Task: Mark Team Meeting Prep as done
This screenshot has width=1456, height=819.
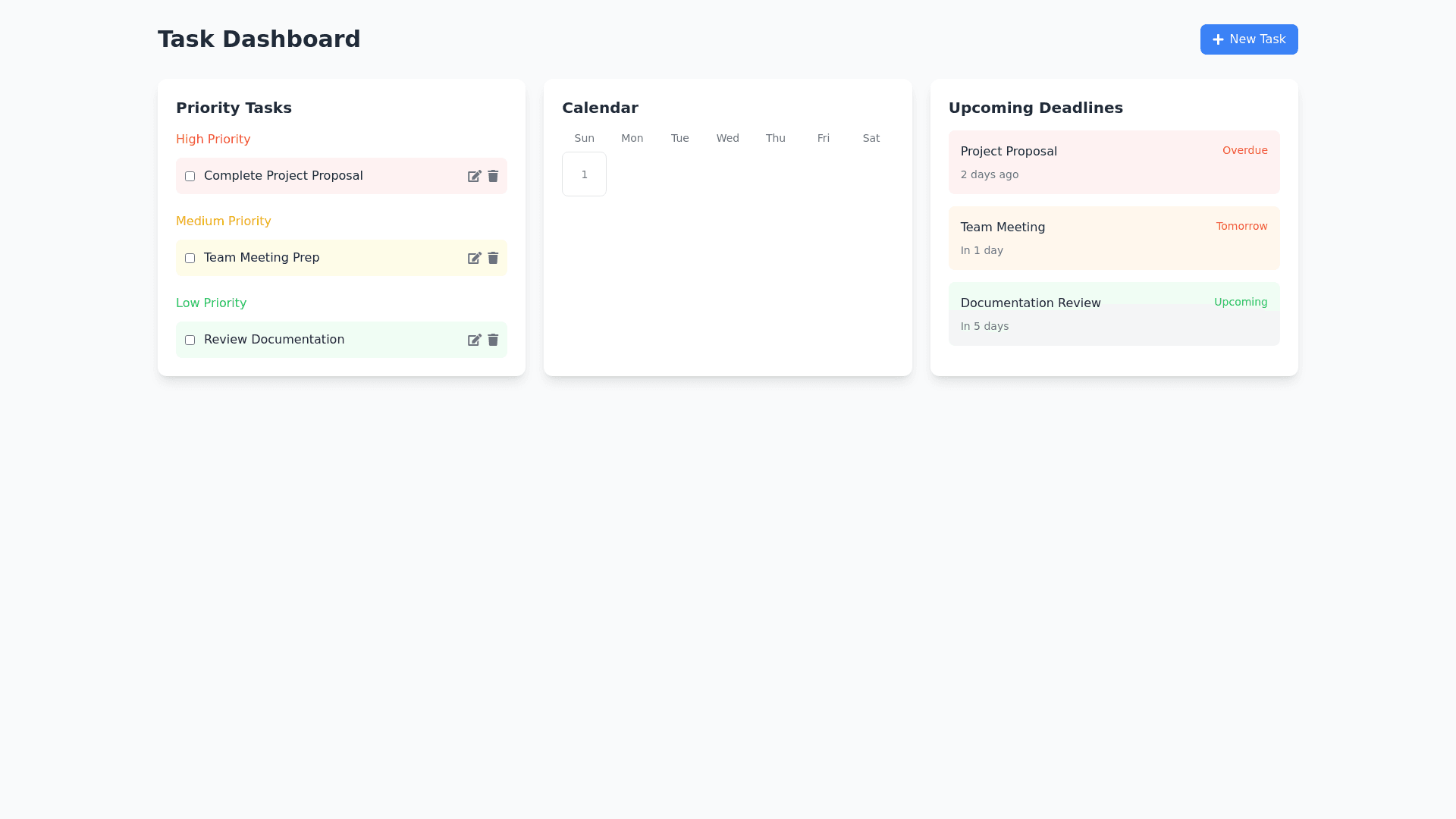Action: tap(190, 258)
